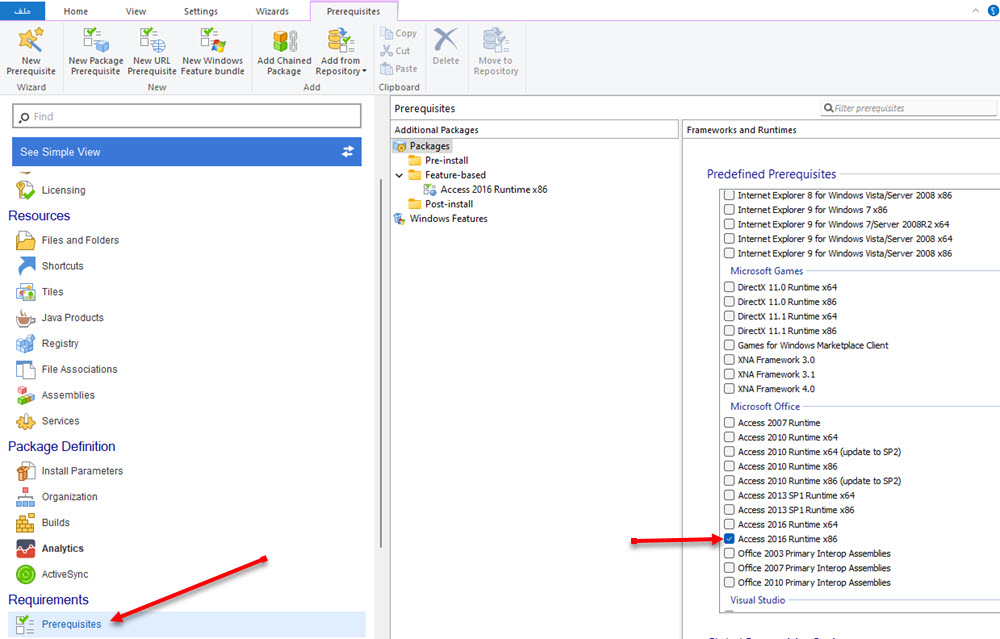Uncheck Access 2016 Runtime x86
This screenshot has width=1000, height=639.
729,539
